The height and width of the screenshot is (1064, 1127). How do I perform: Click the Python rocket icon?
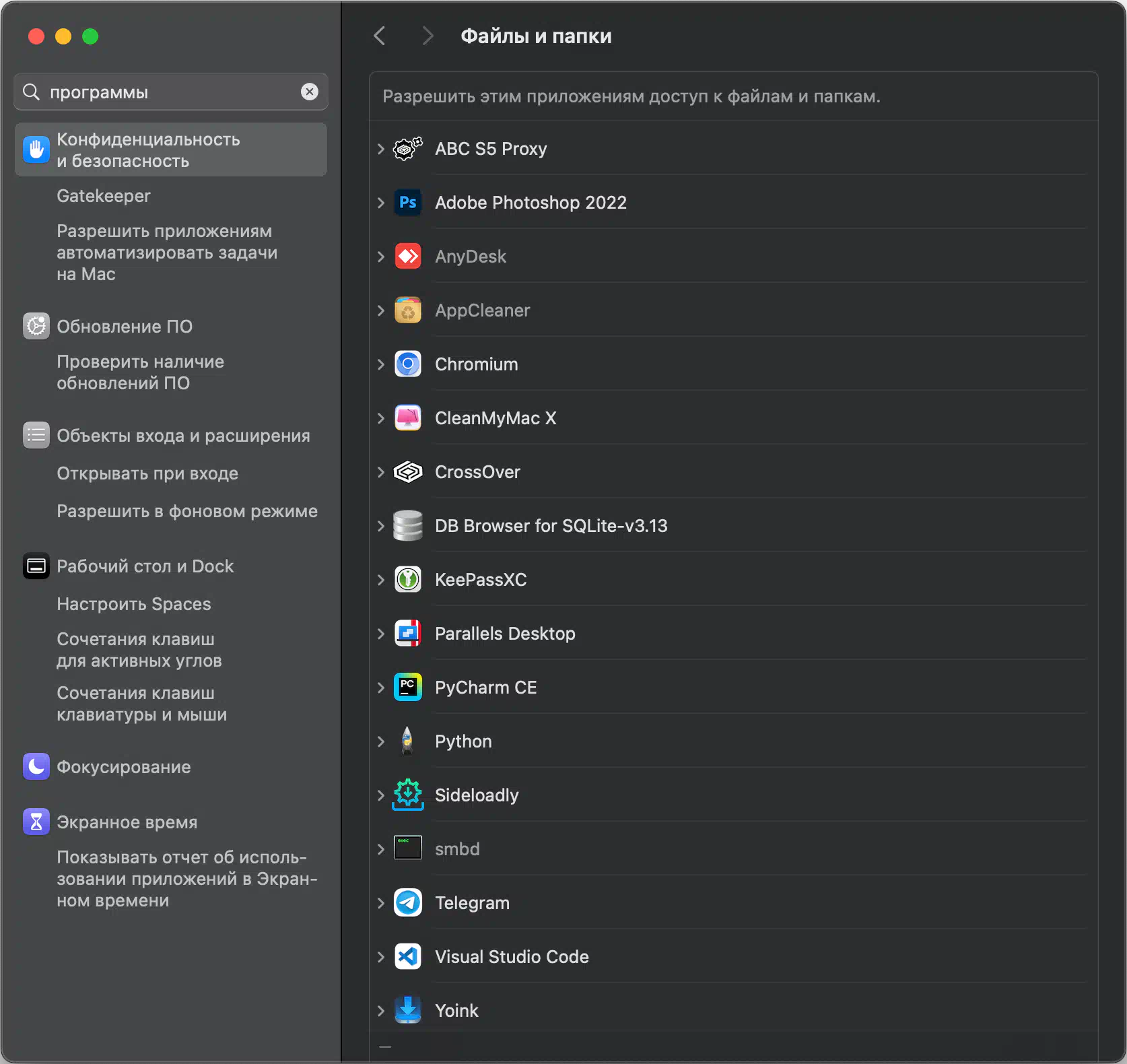407,741
